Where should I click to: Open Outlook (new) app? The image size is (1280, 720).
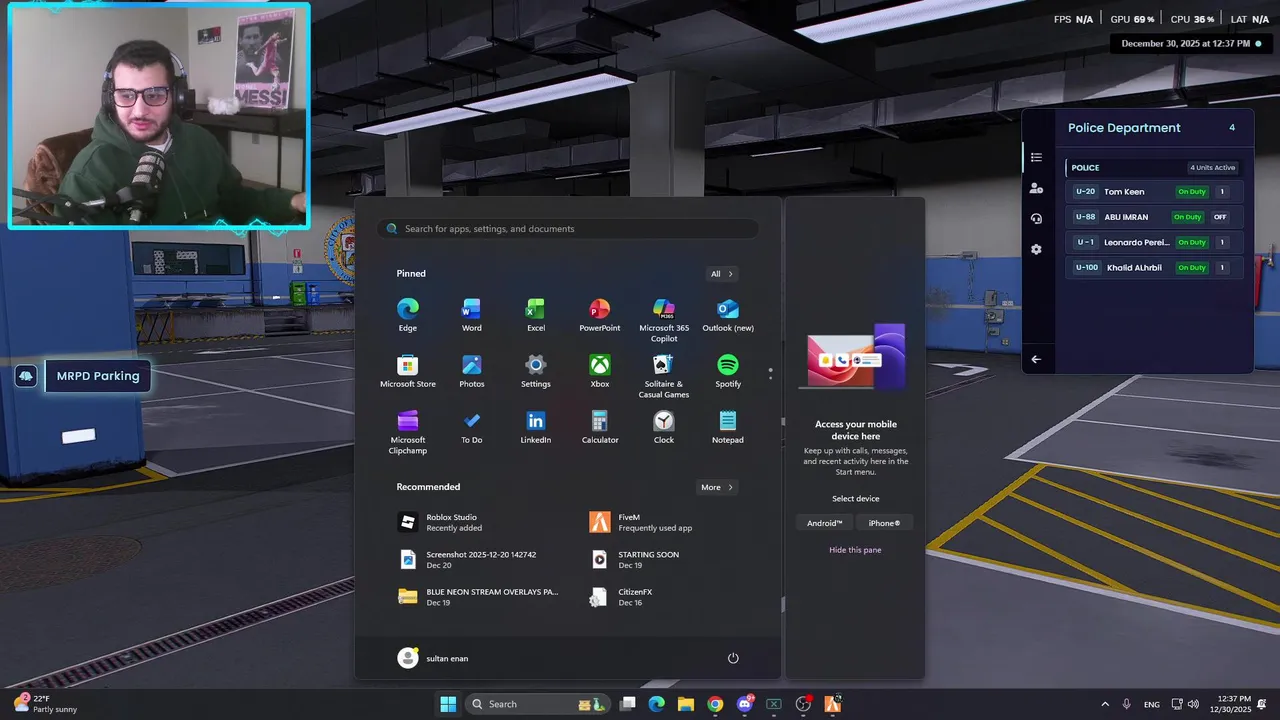point(728,315)
